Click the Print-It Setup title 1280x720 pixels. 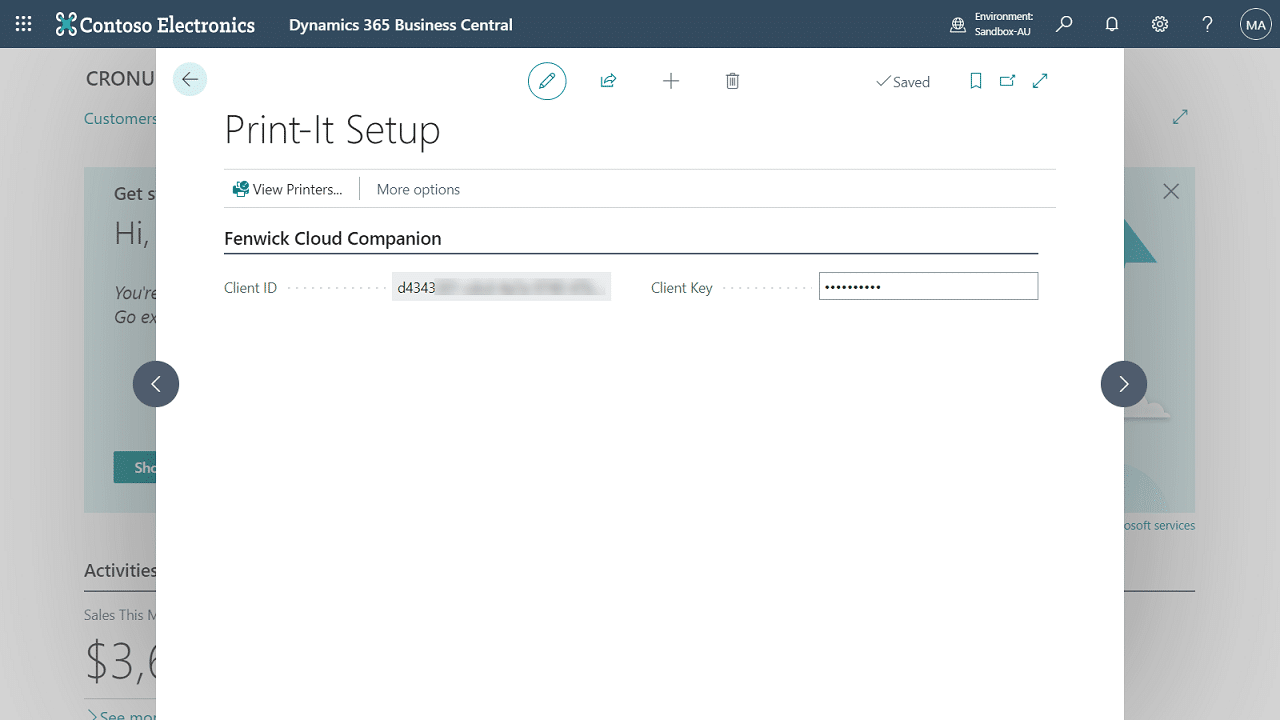[332, 130]
